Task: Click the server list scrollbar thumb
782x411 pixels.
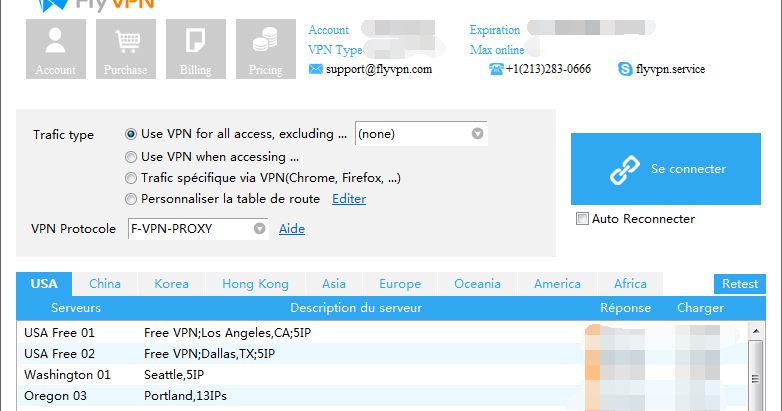Action: 756,376
